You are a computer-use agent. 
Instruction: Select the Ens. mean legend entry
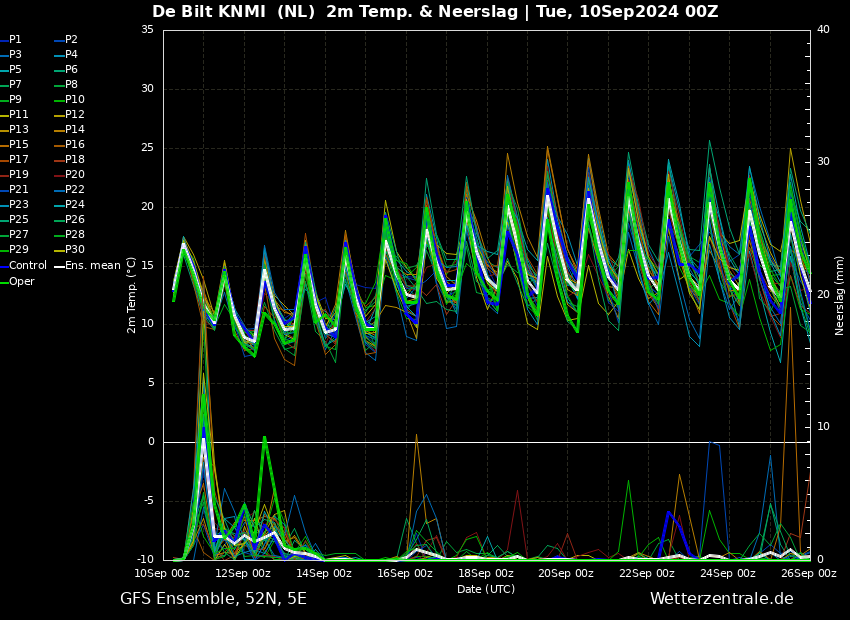click(x=92, y=266)
